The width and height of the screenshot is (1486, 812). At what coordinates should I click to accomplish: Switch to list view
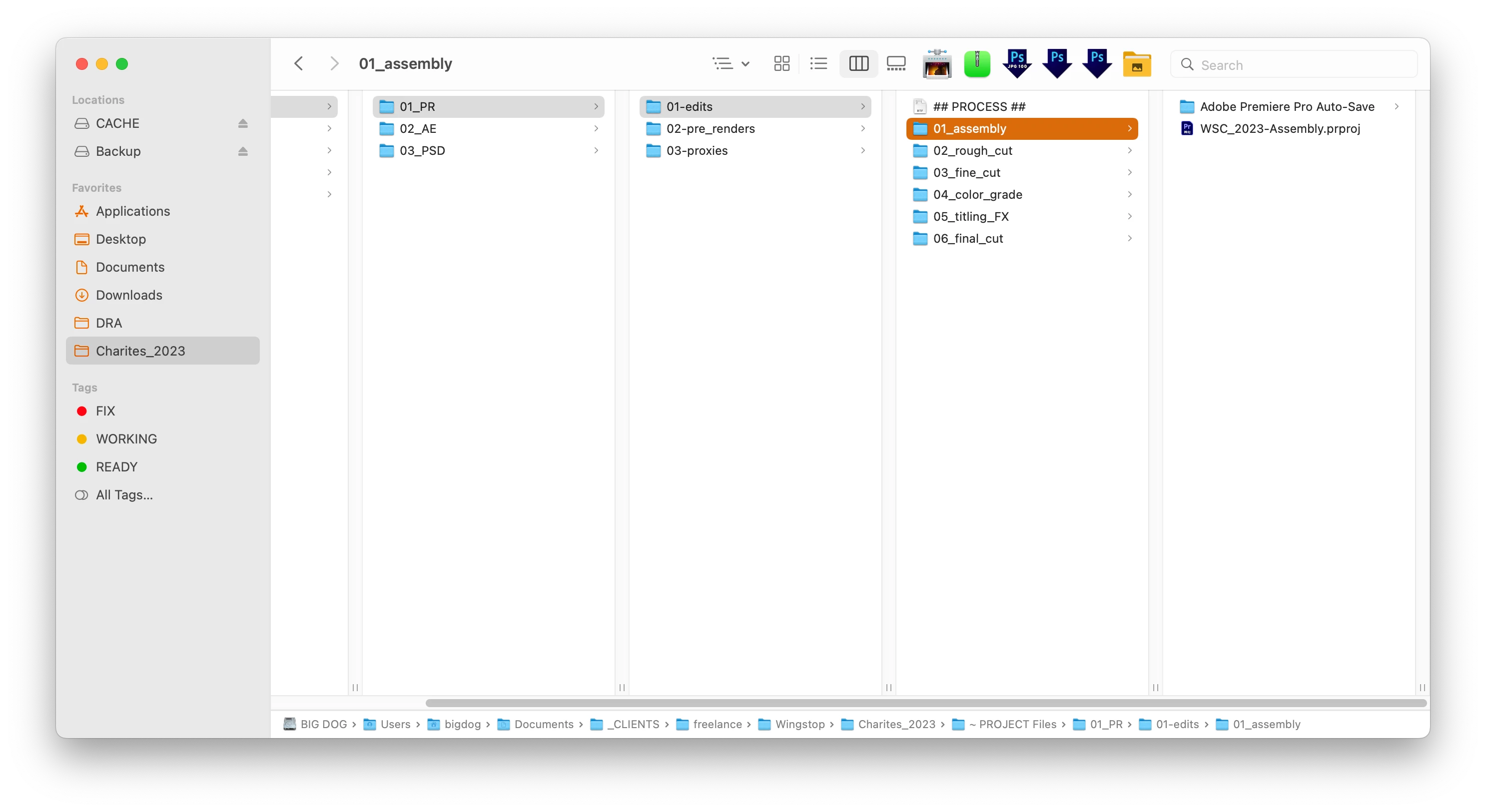(818, 63)
